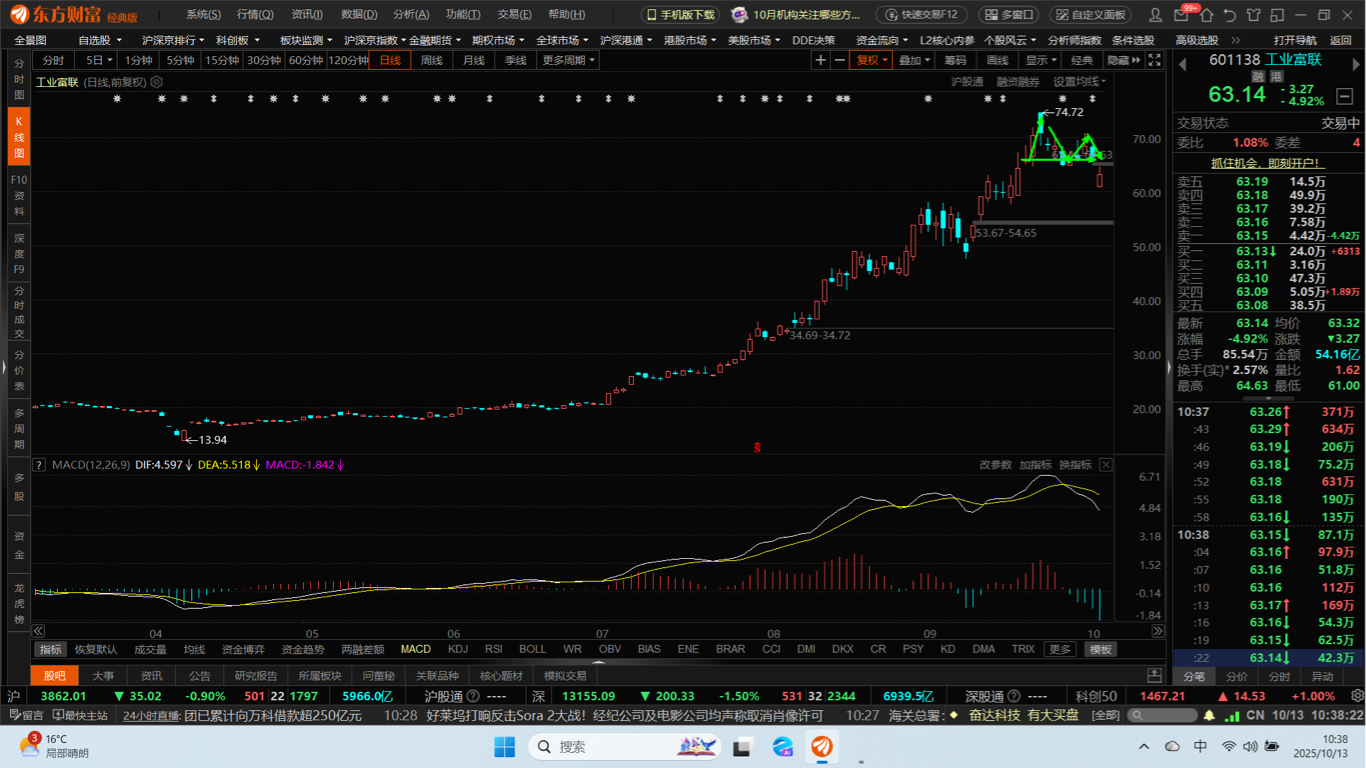Image resolution: width=1366 pixels, height=768 pixels.
Task: Open the 行情(Q) menu
Action: [255, 15]
